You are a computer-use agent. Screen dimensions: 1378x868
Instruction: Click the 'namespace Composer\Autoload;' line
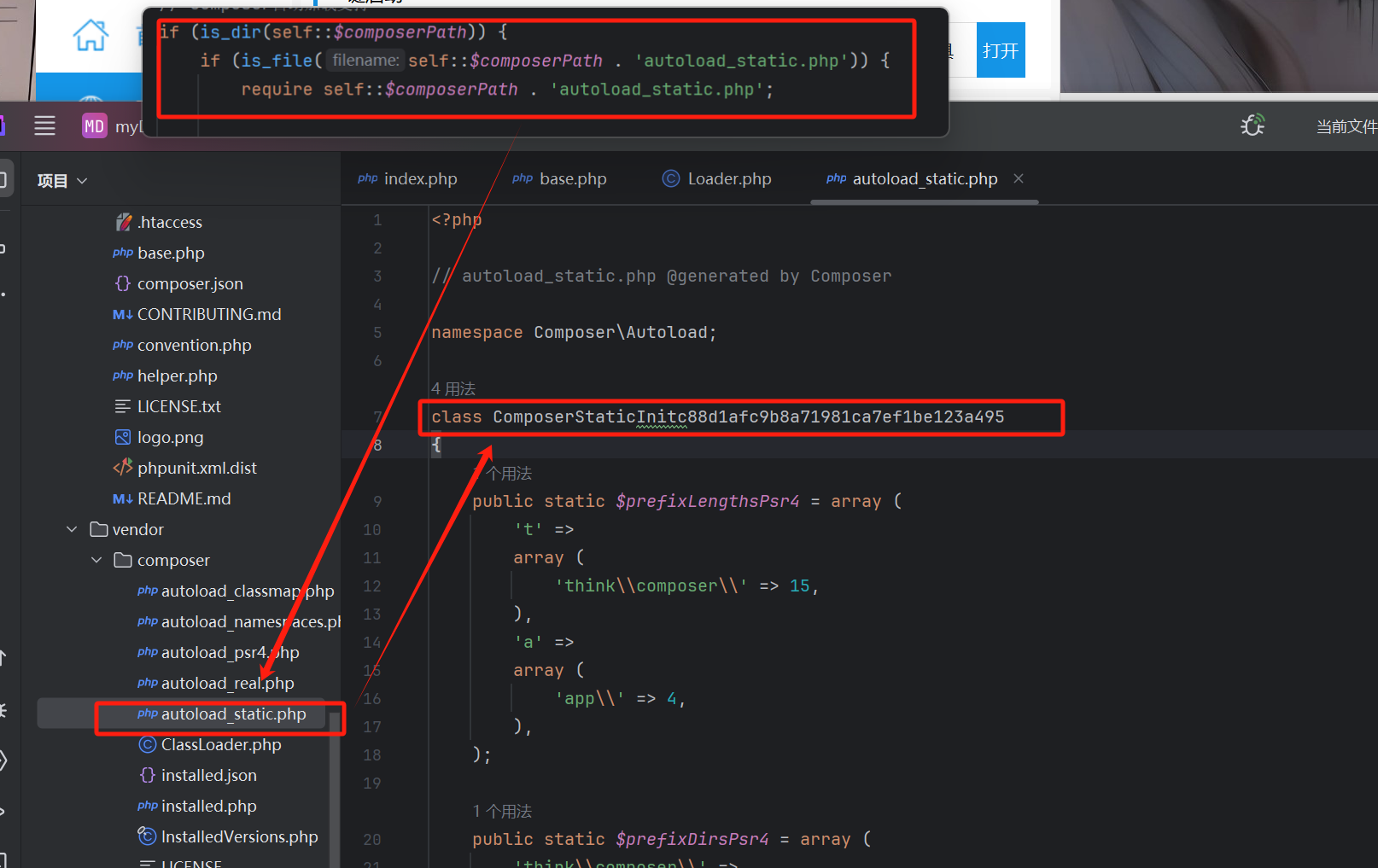click(574, 333)
